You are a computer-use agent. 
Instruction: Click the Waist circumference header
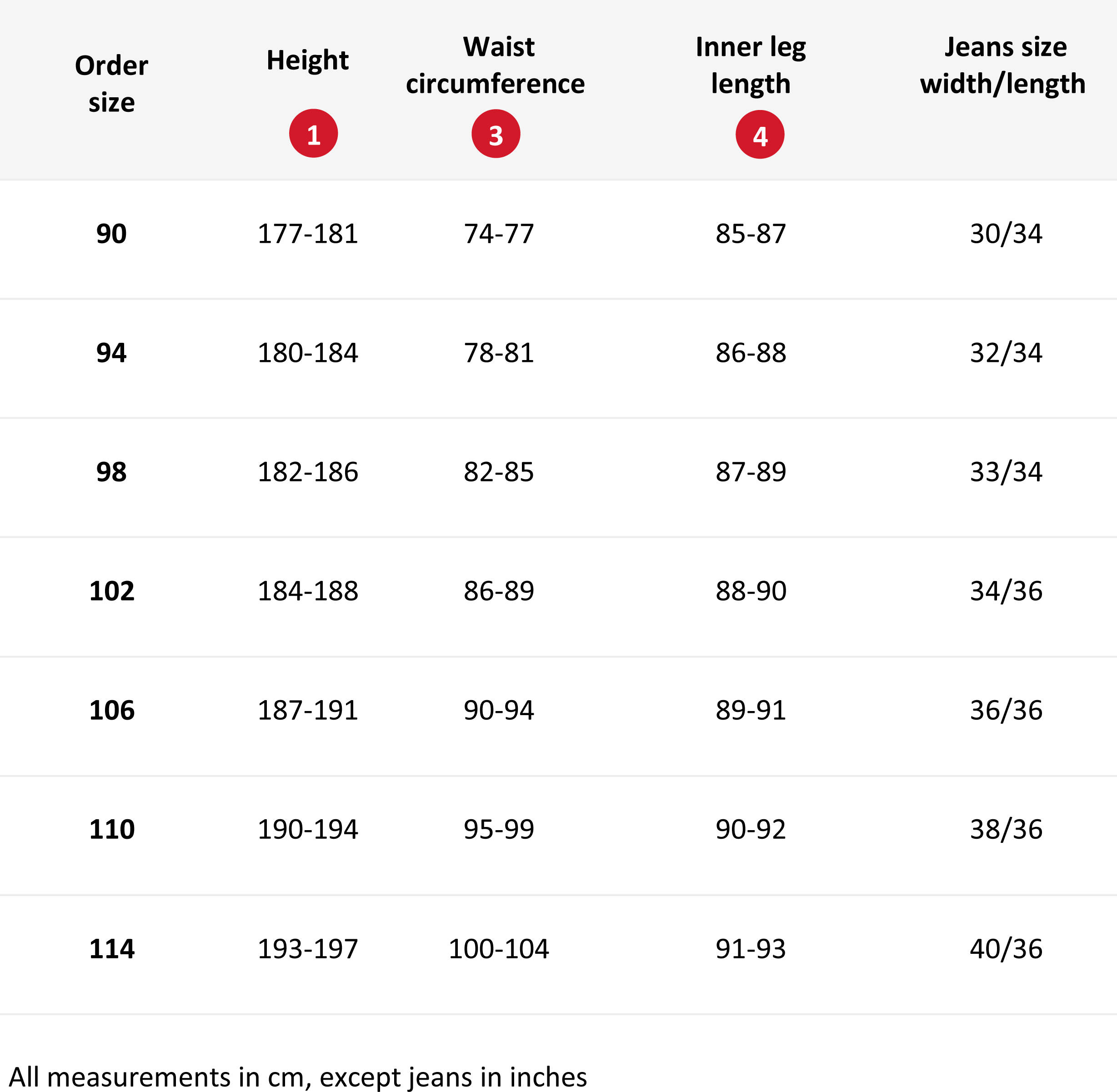[x=496, y=65]
